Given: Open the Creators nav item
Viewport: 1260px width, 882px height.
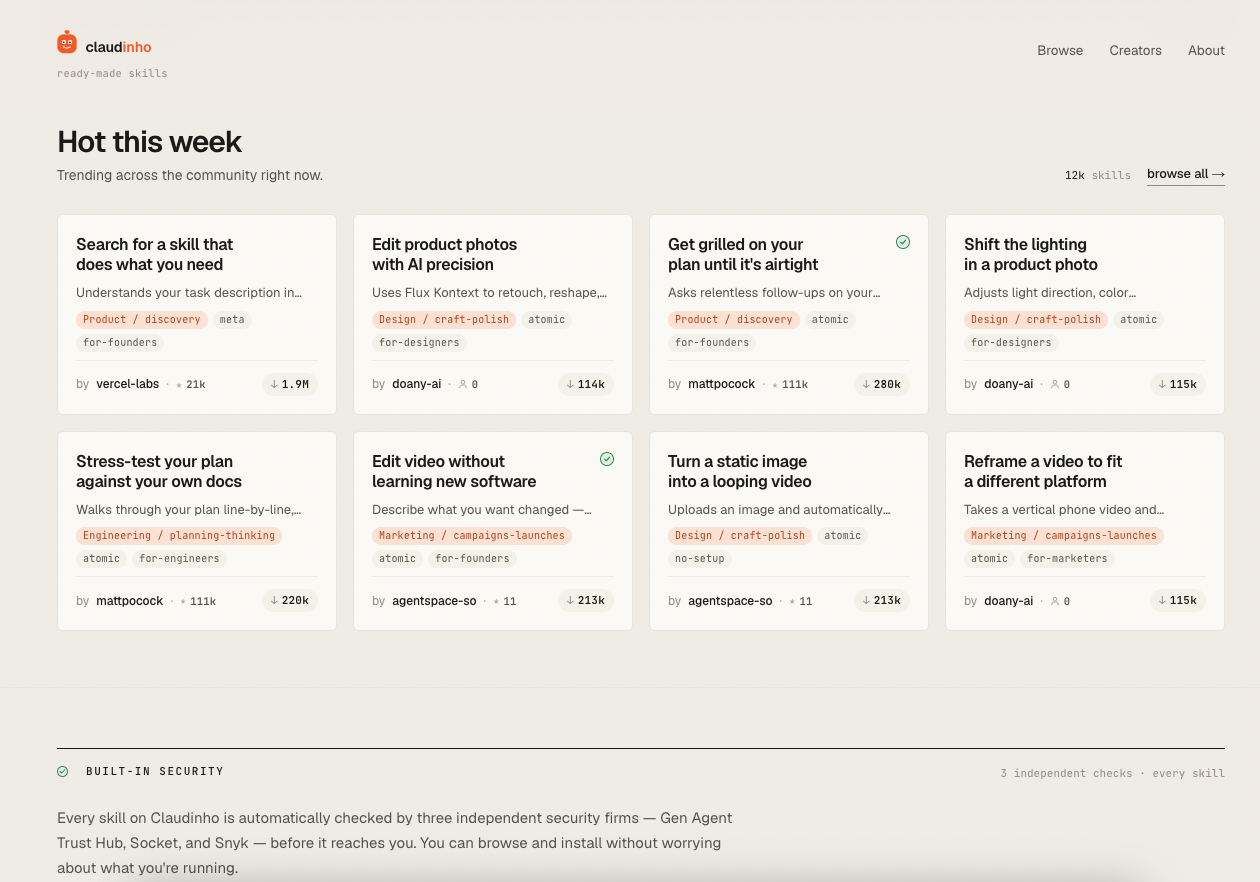Looking at the screenshot, I should pos(1135,50).
